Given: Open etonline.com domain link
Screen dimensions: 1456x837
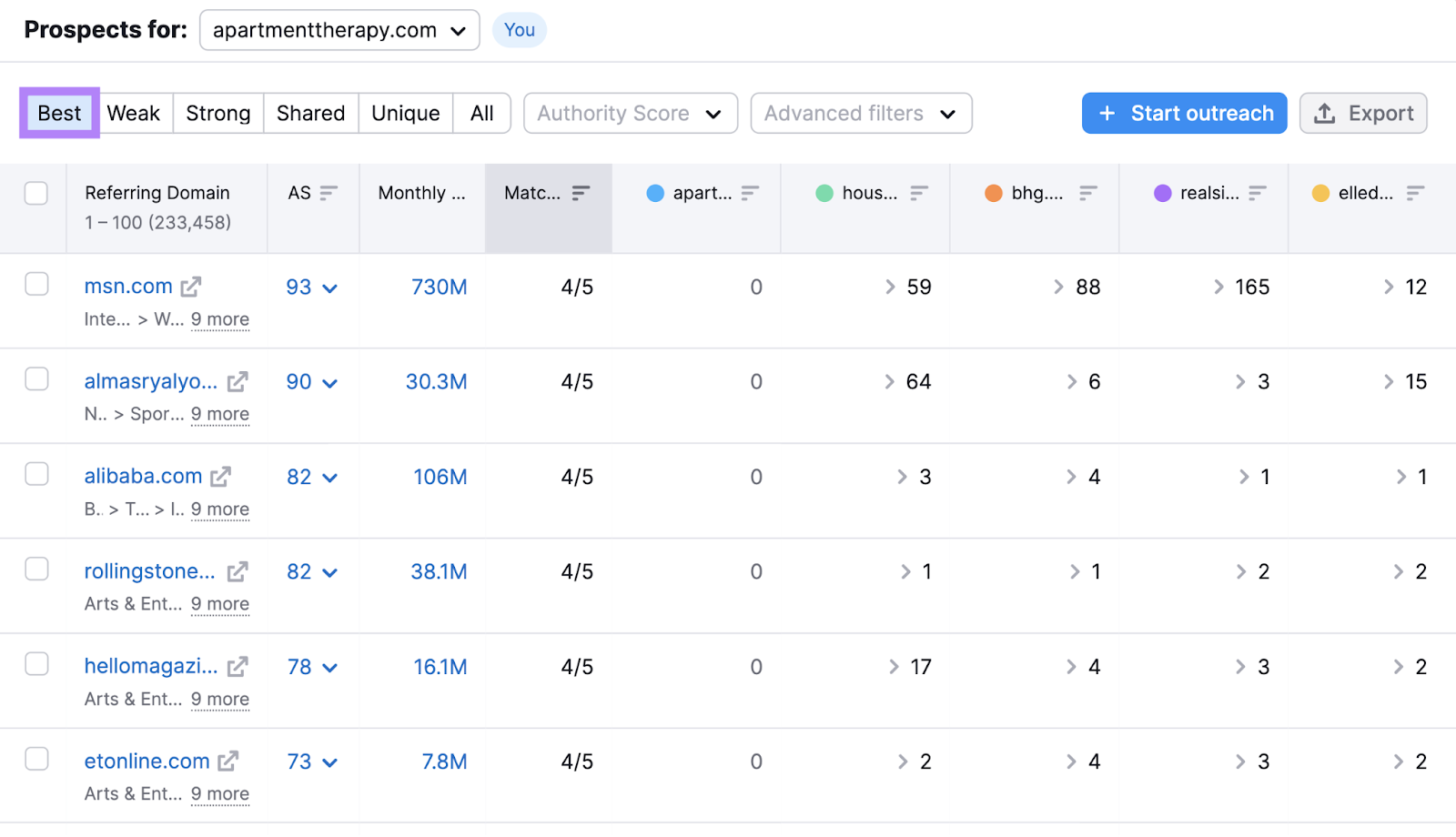Looking at the screenshot, I should point(147,761).
